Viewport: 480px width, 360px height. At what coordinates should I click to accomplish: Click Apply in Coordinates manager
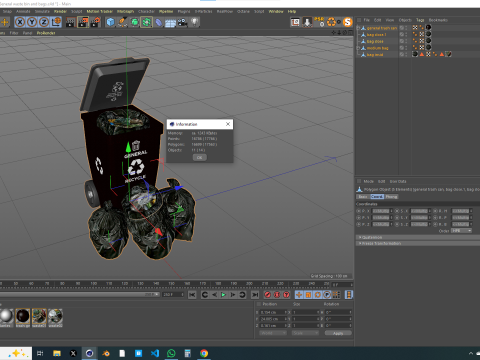338,333
